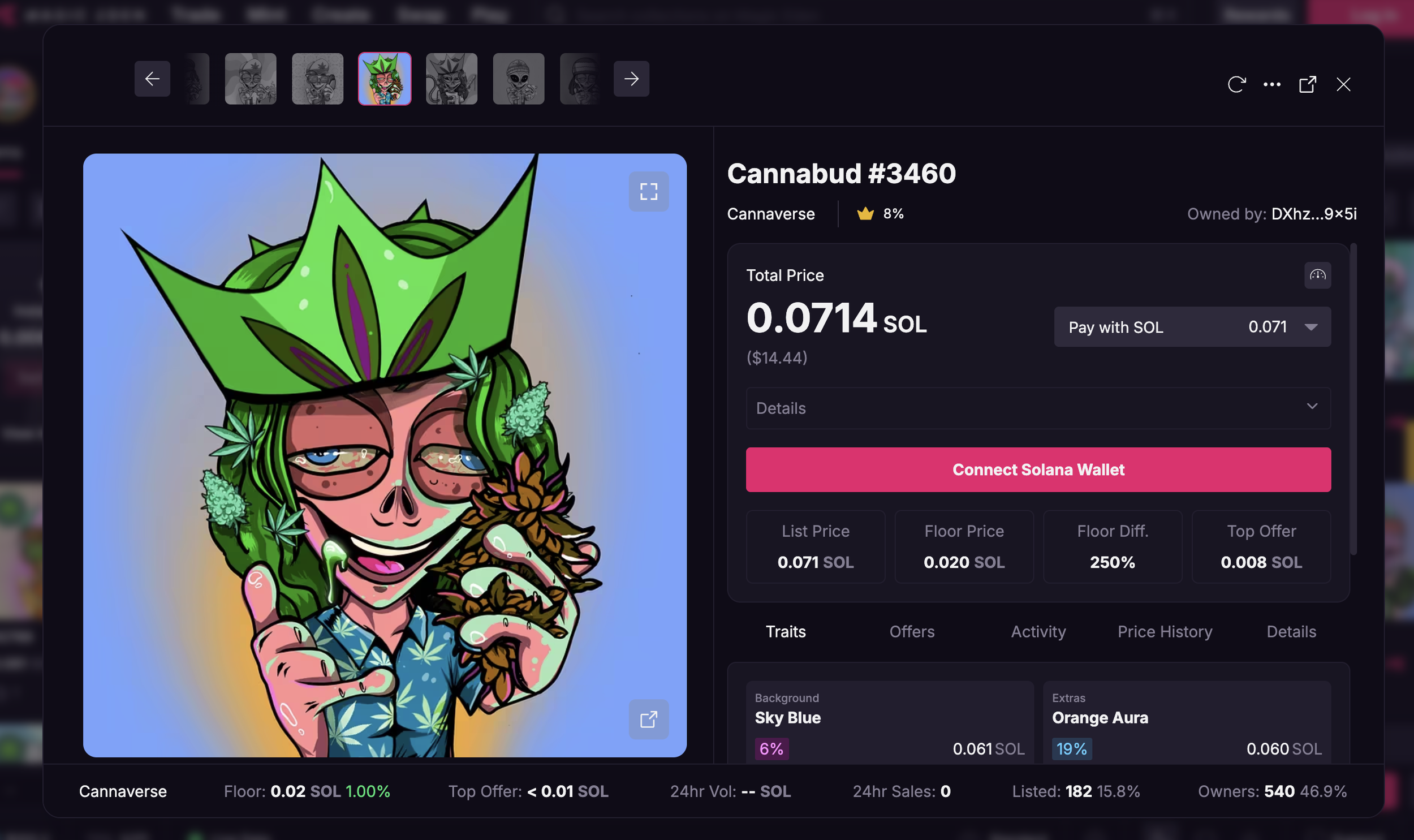Image resolution: width=1414 pixels, height=840 pixels.
Task: Open the Pay with SOL dropdown
Action: pos(1192,327)
